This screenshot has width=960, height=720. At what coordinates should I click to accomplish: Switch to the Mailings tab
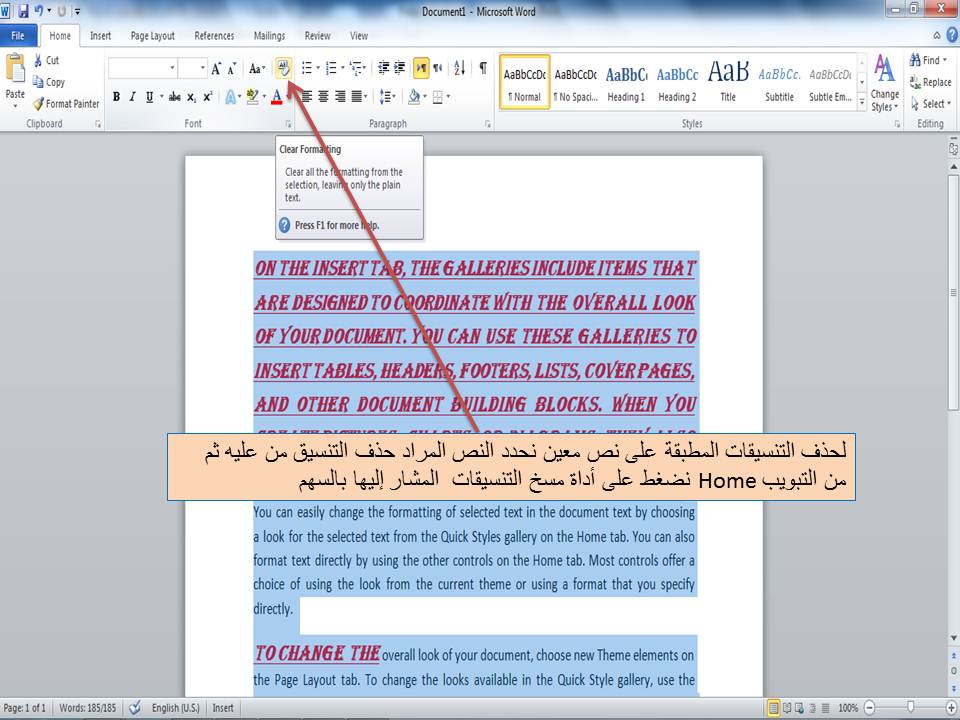(269, 36)
